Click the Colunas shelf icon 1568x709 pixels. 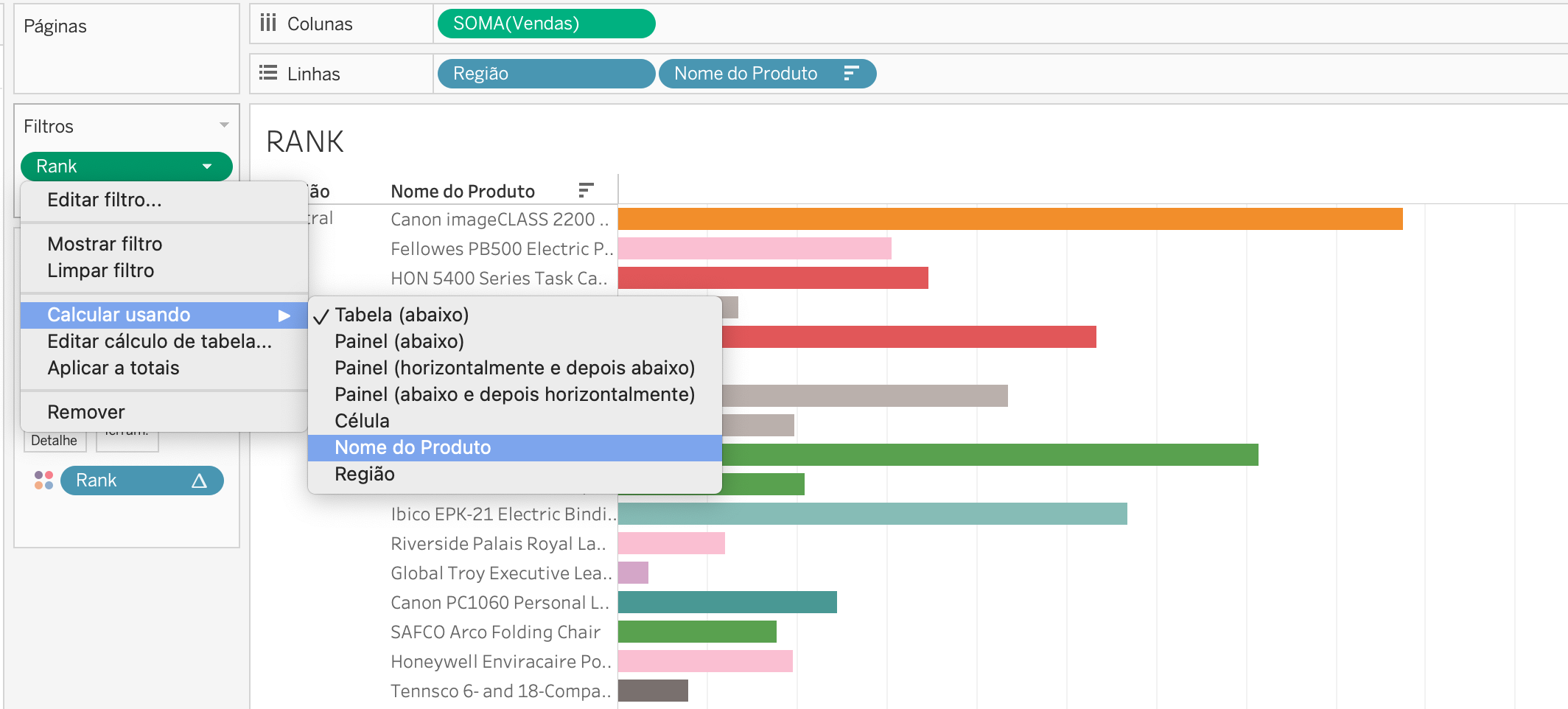tap(268, 23)
